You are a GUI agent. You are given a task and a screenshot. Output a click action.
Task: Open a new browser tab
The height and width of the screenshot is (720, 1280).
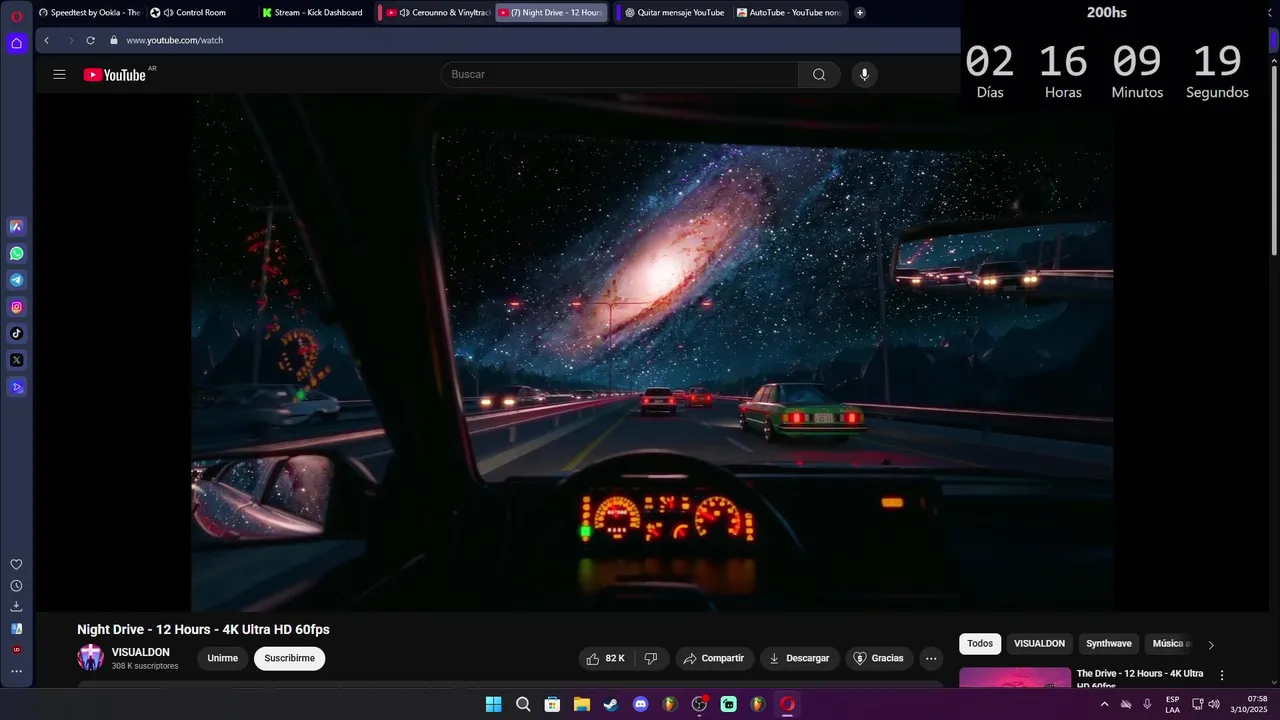tap(860, 13)
